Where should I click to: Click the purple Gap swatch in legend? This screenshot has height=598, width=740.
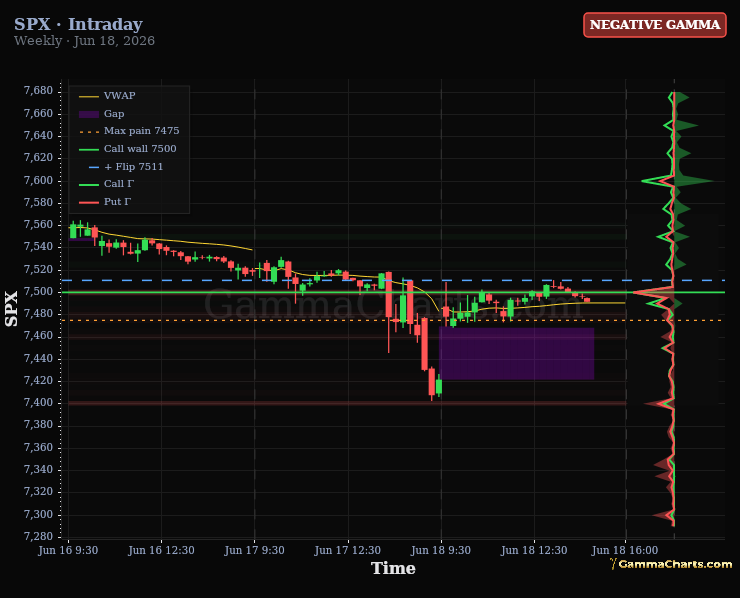[89, 114]
